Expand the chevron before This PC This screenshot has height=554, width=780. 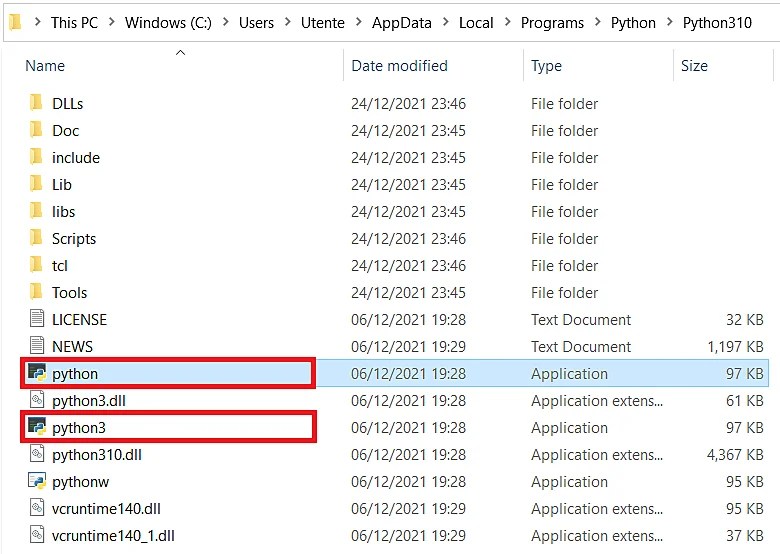[38, 22]
